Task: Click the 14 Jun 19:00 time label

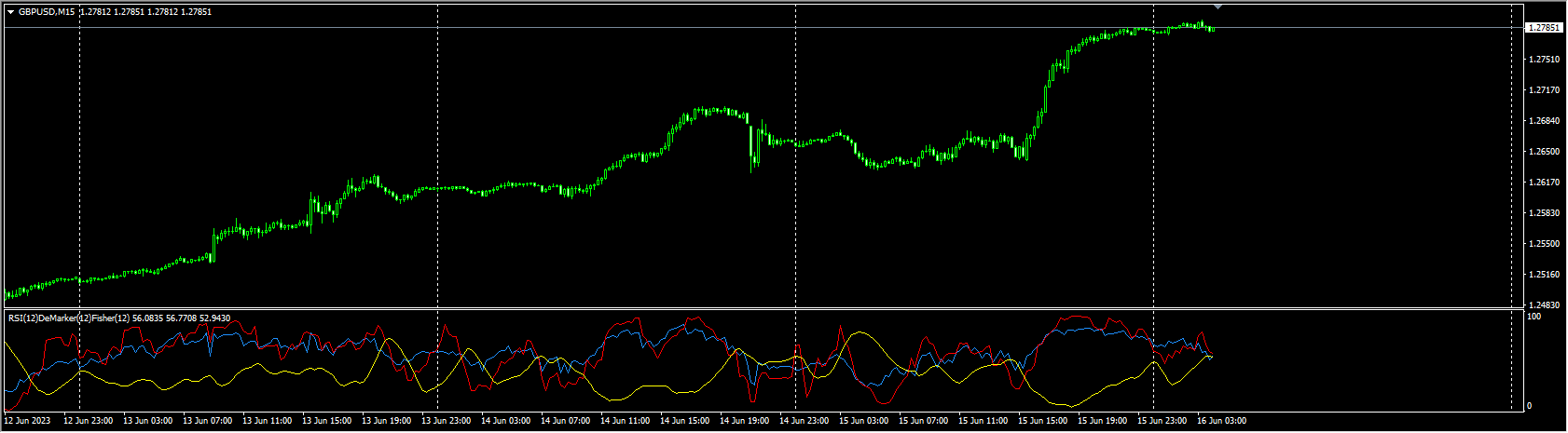Action: pyautogui.click(x=744, y=422)
